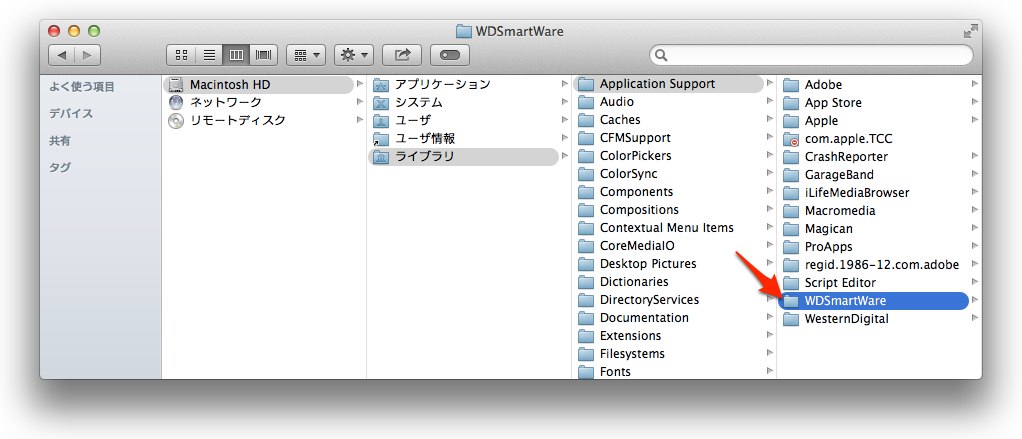
Task: Select the ユーザ情報 alias icon
Action: tap(381, 139)
